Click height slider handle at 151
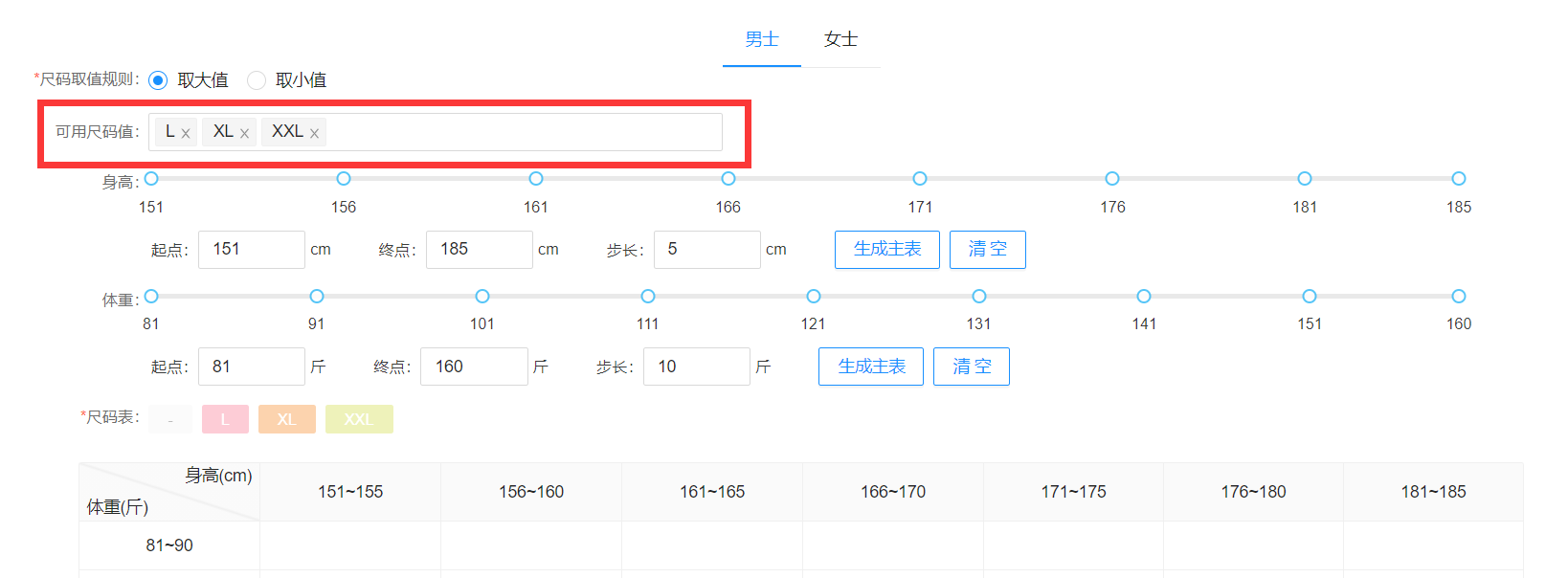1568x578 pixels. click(x=151, y=179)
